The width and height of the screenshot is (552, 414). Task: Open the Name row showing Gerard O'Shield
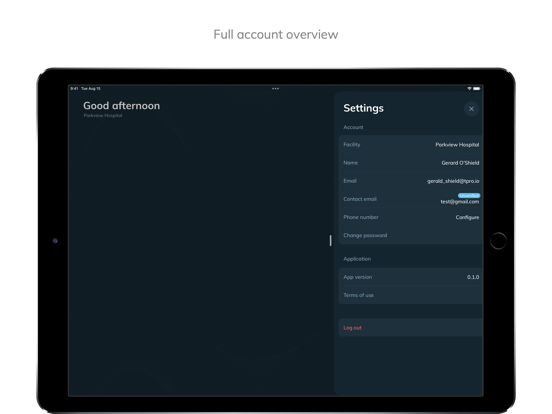coord(410,163)
